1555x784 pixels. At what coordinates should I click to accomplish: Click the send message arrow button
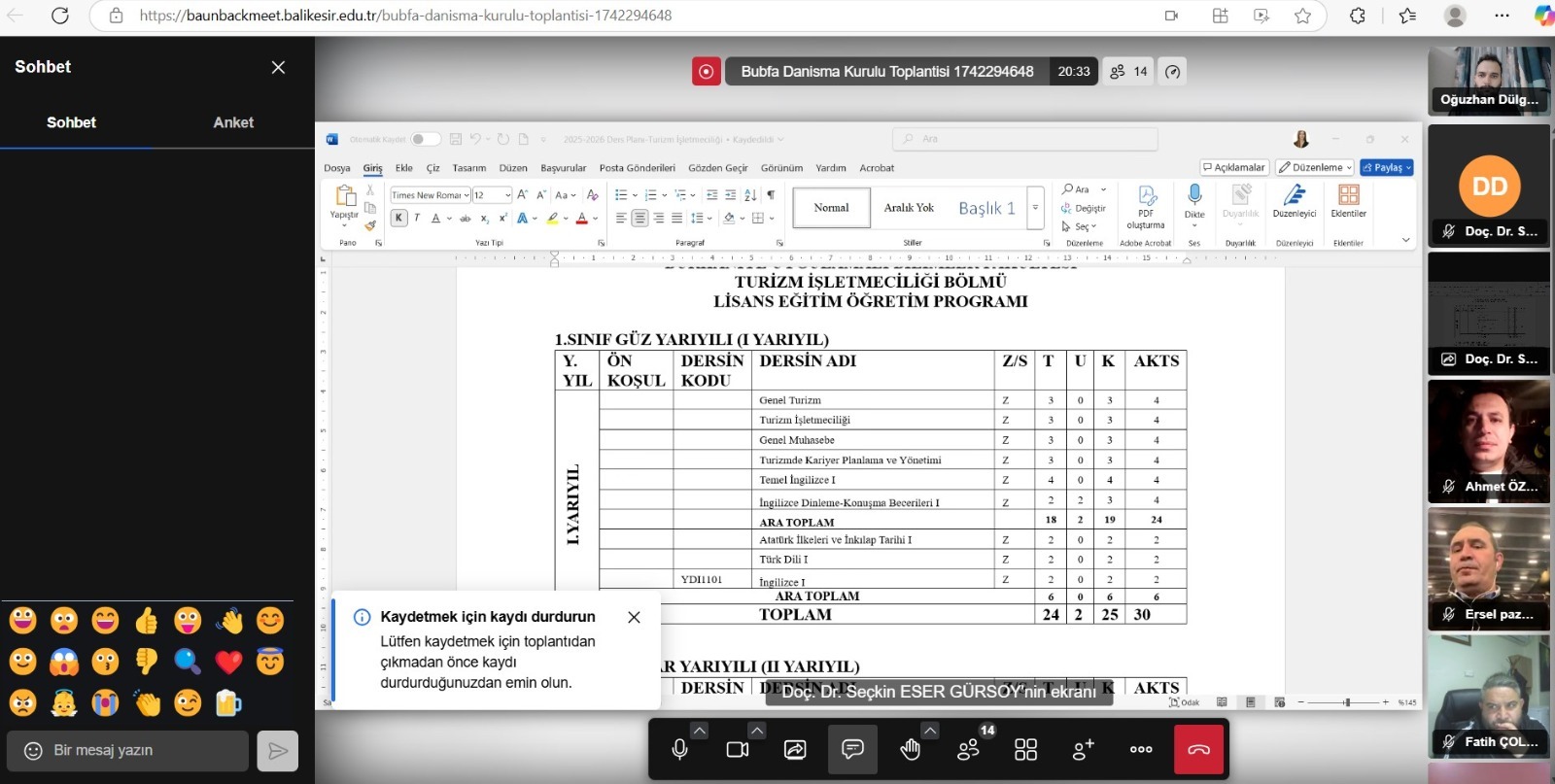(278, 751)
